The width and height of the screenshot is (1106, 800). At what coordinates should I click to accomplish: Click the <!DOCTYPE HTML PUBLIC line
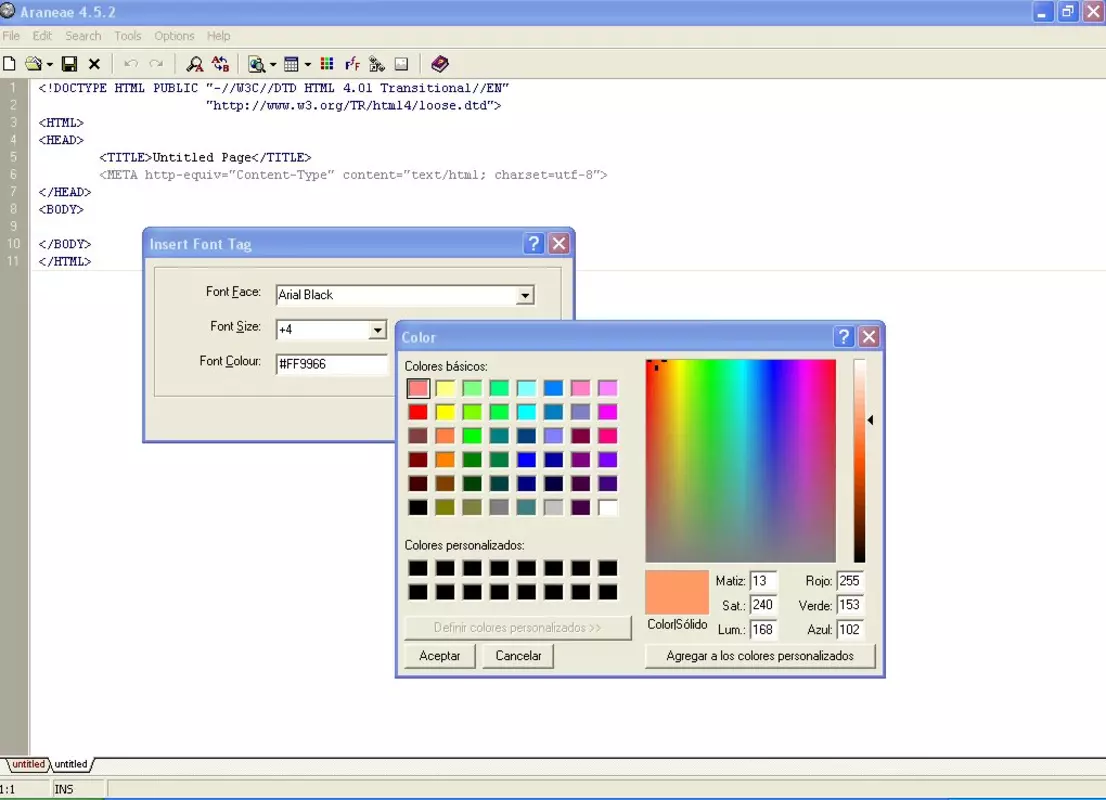coord(274,88)
